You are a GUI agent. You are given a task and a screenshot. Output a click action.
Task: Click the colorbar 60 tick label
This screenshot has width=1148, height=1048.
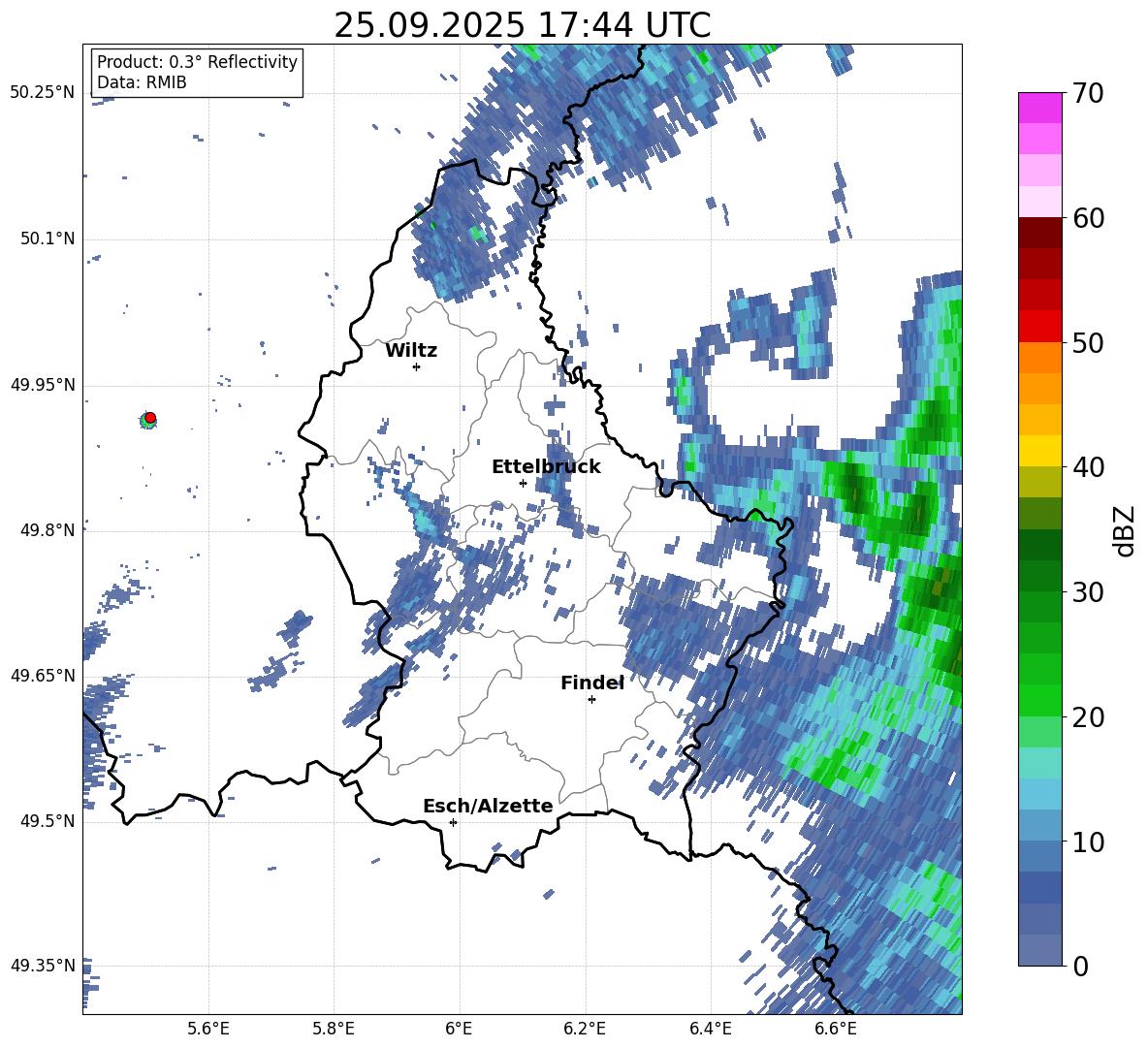point(1088,218)
